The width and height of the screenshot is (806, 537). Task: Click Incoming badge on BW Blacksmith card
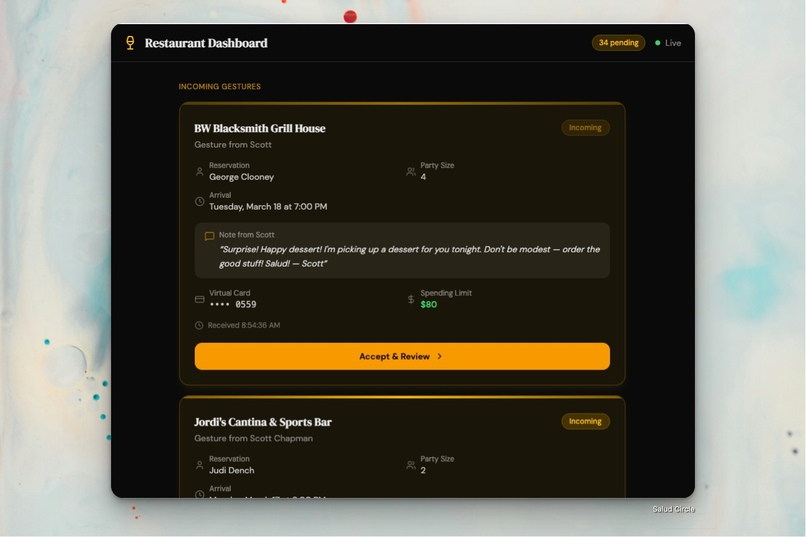coord(585,127)
